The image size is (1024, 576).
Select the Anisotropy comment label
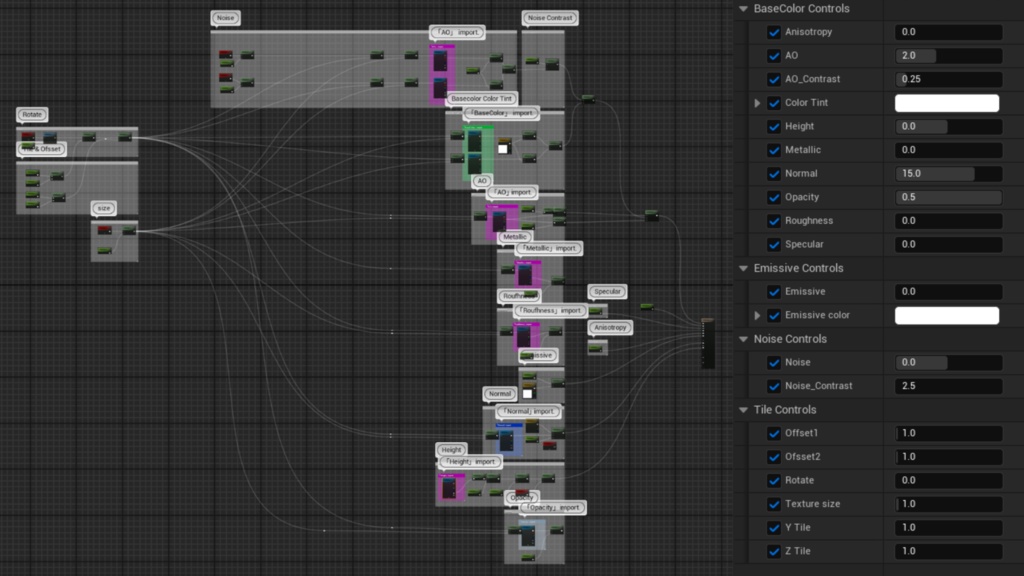click(611, 327)
